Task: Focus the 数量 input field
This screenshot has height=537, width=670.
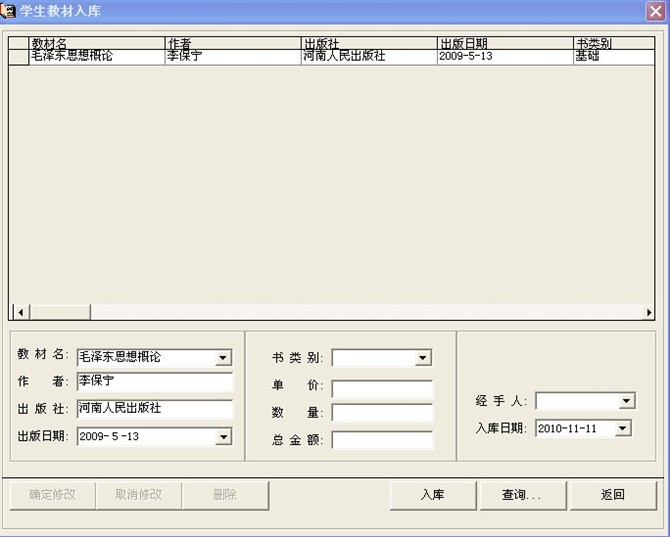Action: click(382, 413)
